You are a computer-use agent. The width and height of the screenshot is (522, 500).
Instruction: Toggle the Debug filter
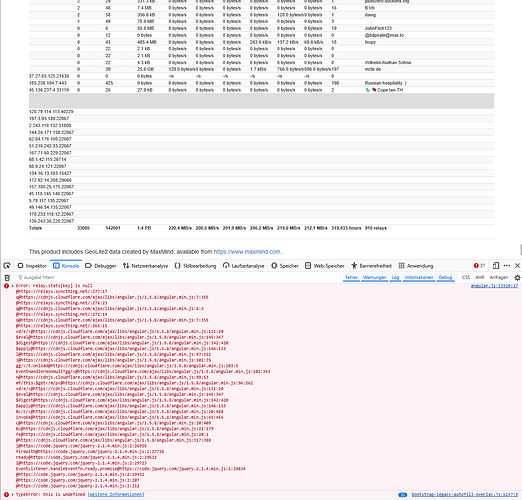[445, 277]
